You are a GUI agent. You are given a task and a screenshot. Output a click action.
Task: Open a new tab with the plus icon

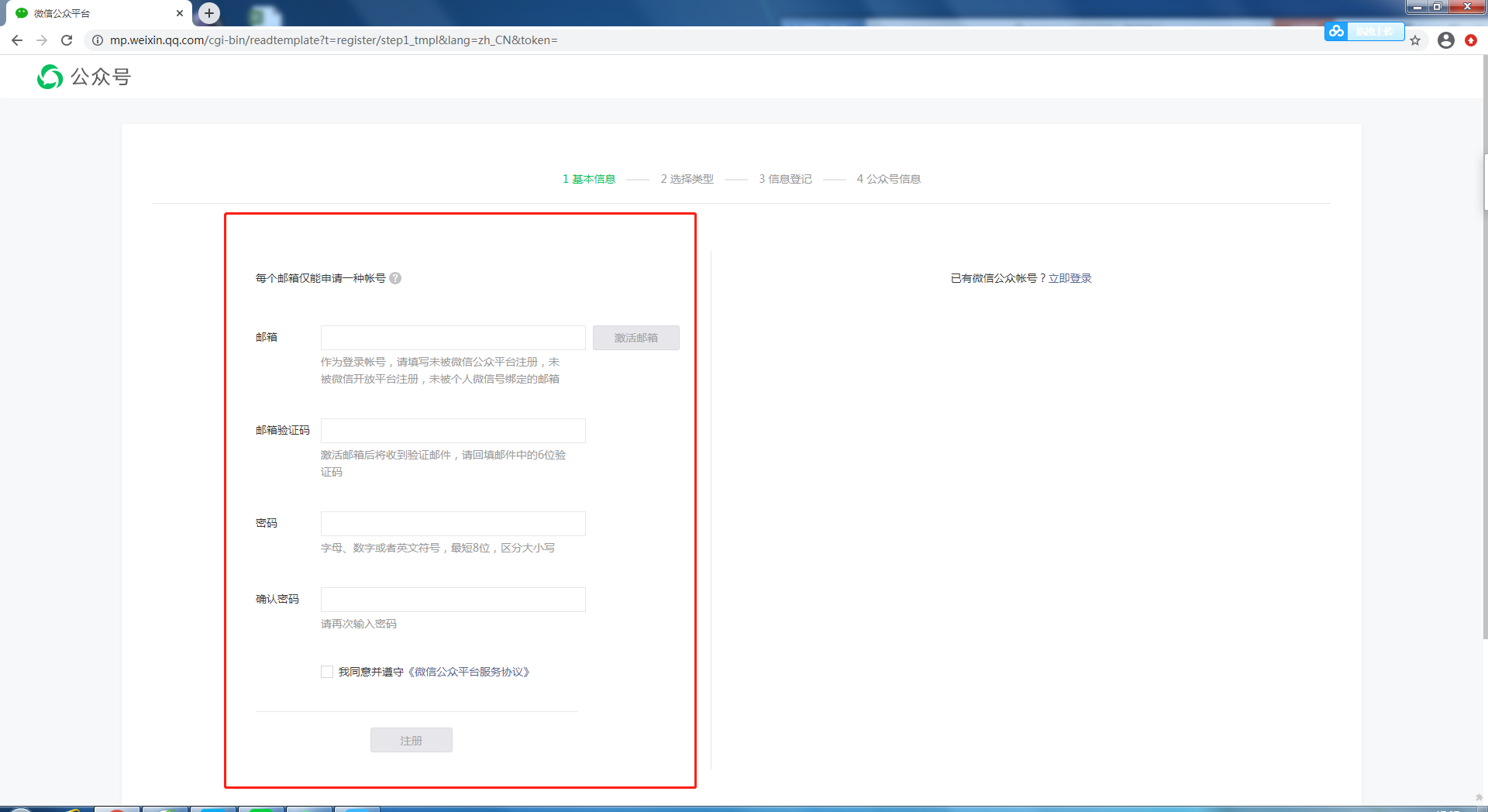(209, 13)
